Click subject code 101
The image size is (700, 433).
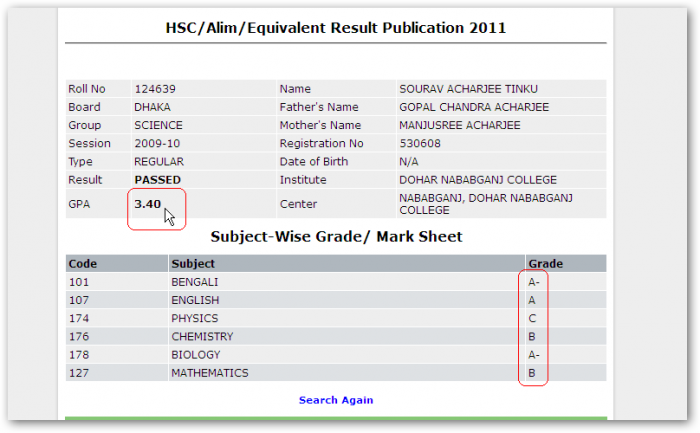(x=79, y=282)
